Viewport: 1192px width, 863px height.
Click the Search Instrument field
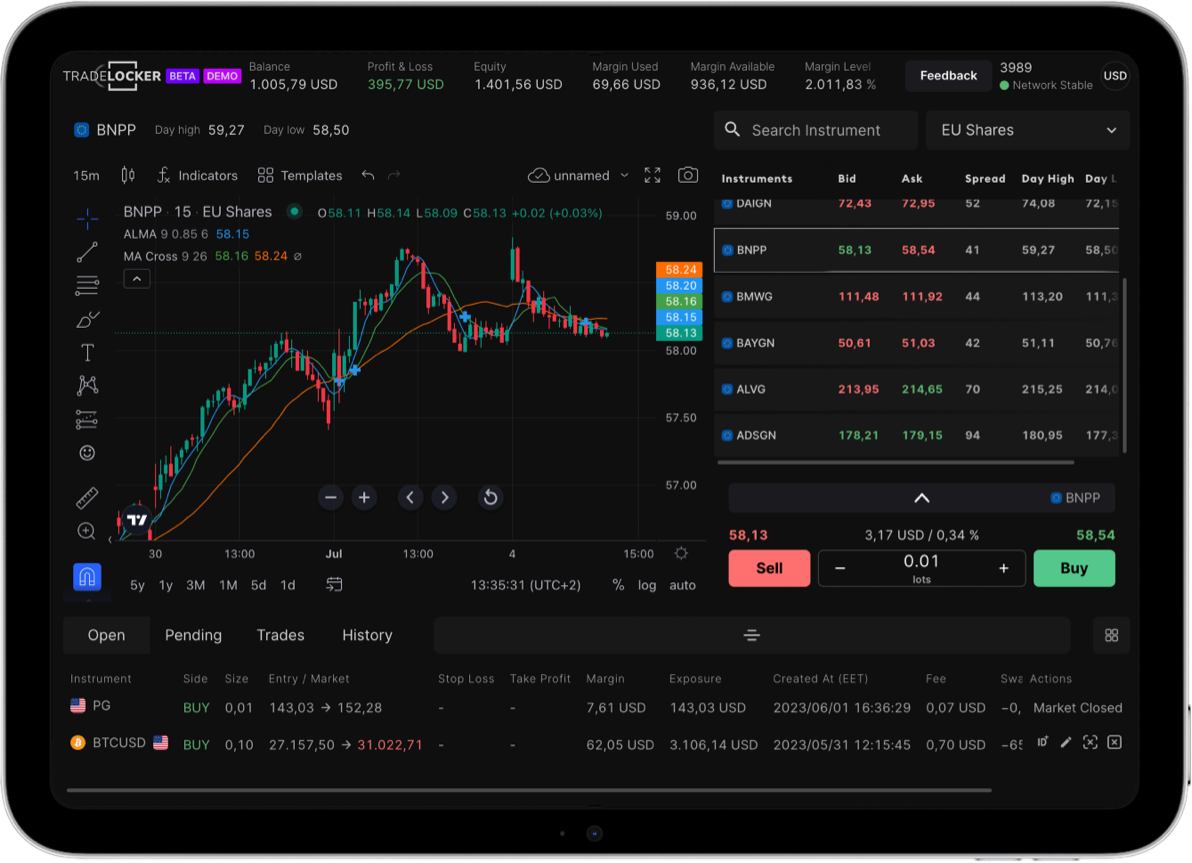pyautogui.click(x=816, y=130)
